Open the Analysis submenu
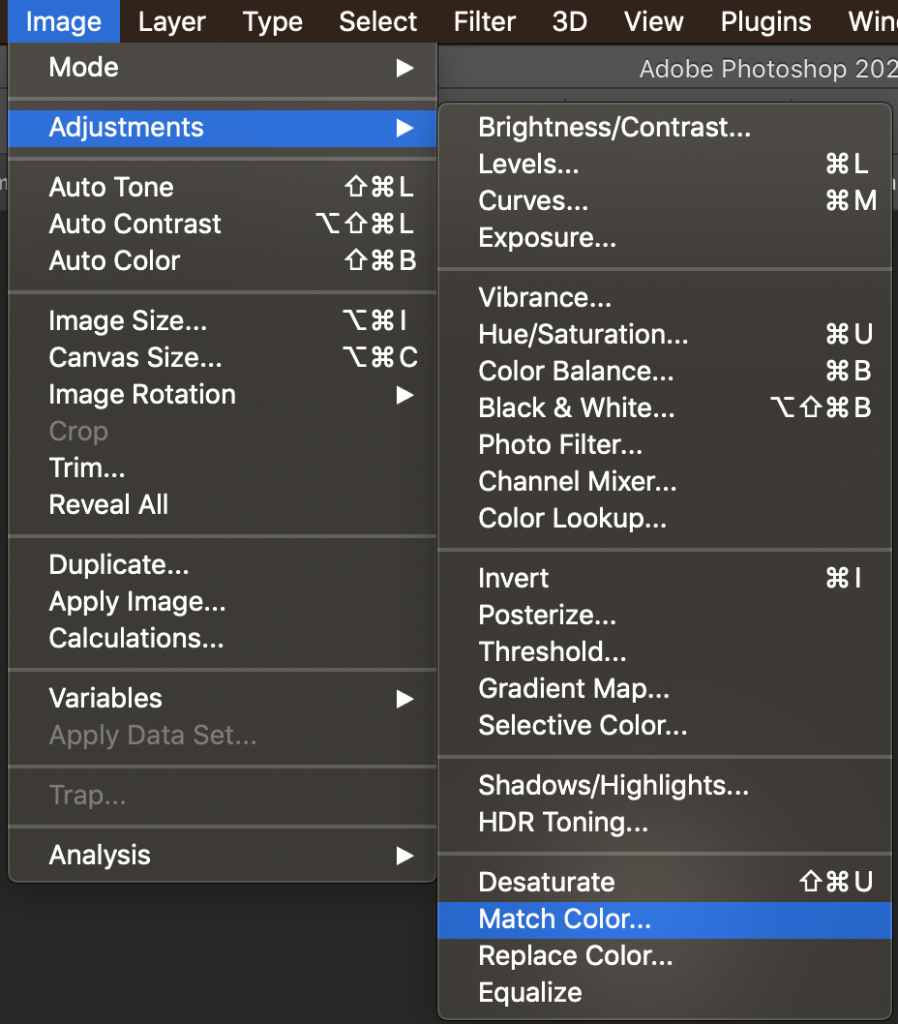The width and height of the screenshot is (898, 1024). (x=405, y=856)
